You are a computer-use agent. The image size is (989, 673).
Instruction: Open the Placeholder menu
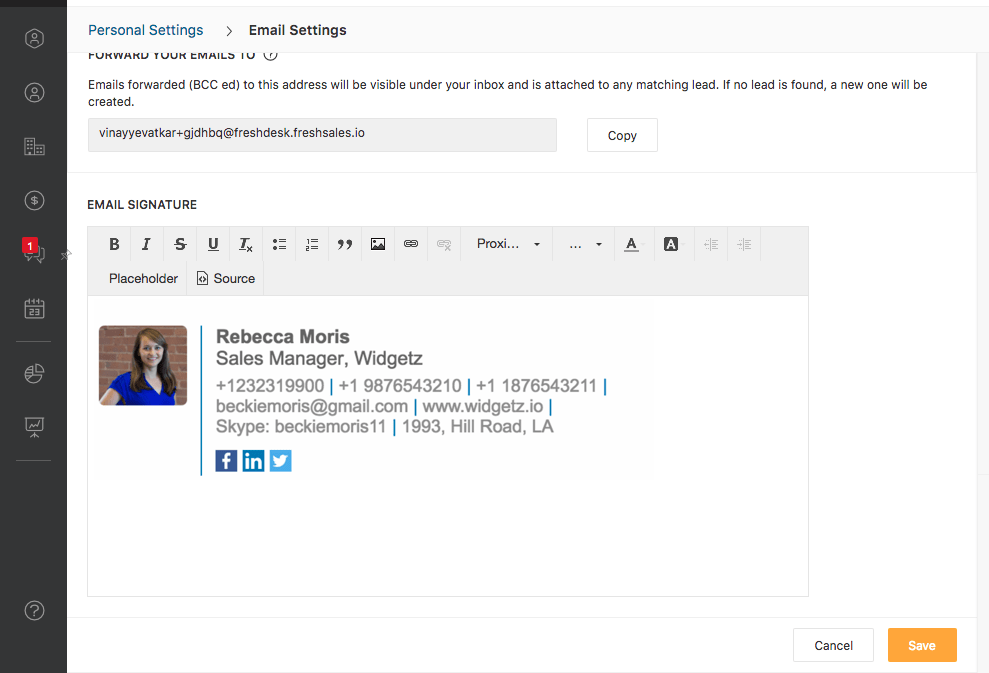[143, 279]
